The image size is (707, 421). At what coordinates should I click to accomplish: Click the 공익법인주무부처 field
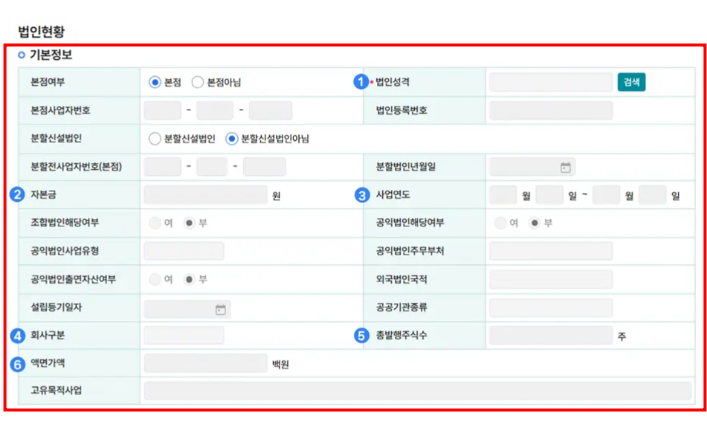pos(551,251)
